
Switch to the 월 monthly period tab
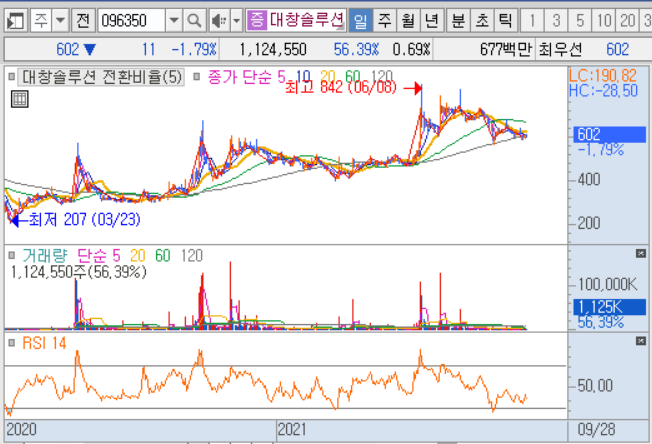click(408, 20)
